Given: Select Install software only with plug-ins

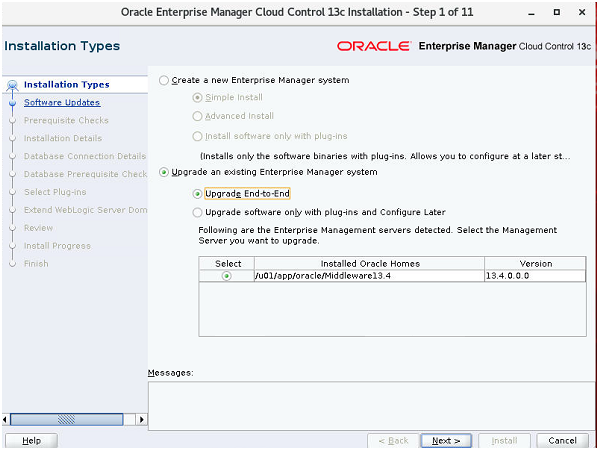Looking at the screenshot, I should pyautogui.click(x=197, y=137).
